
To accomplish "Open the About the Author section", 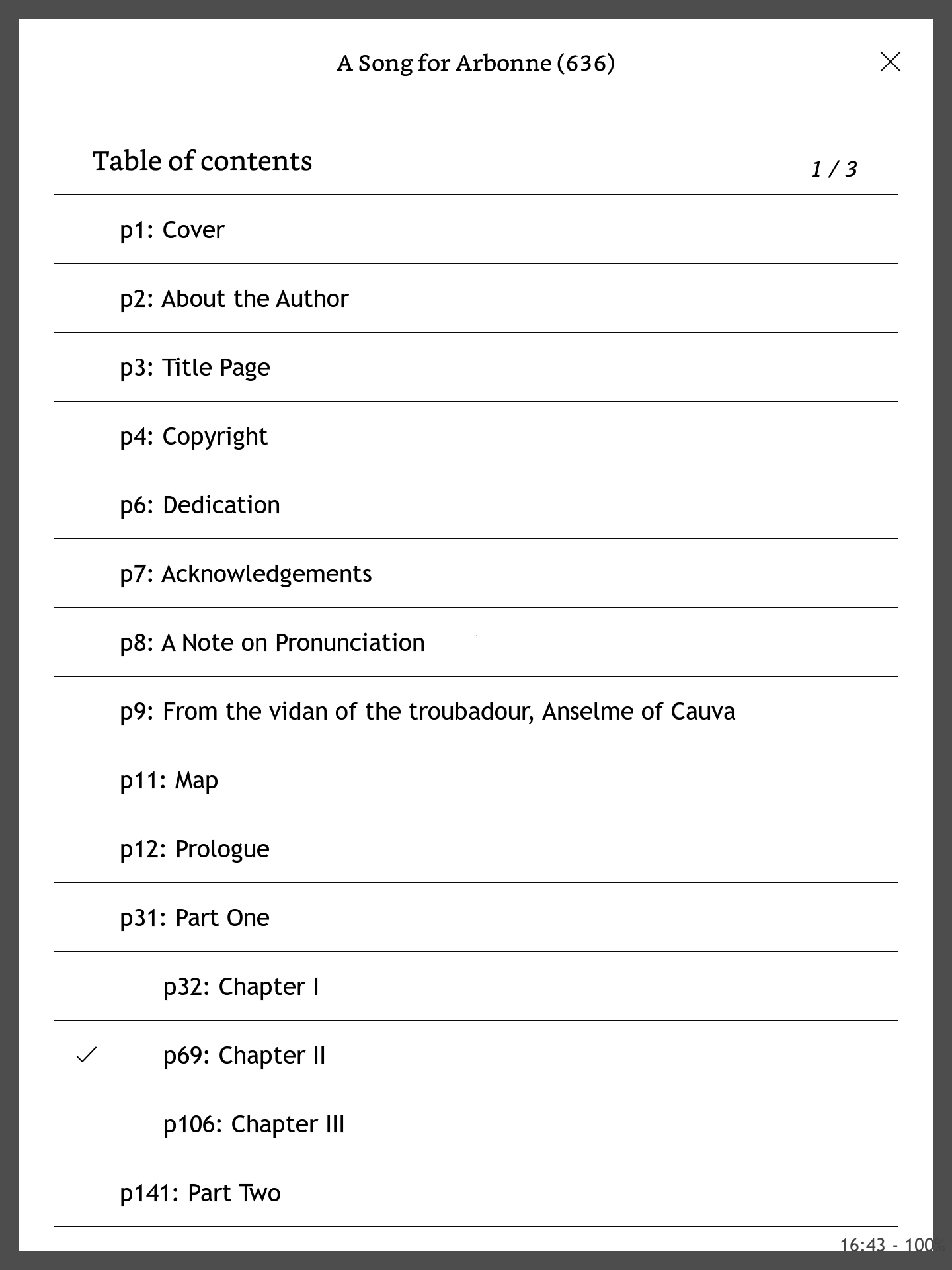I will pyautogui.click(x=234, y=299).
